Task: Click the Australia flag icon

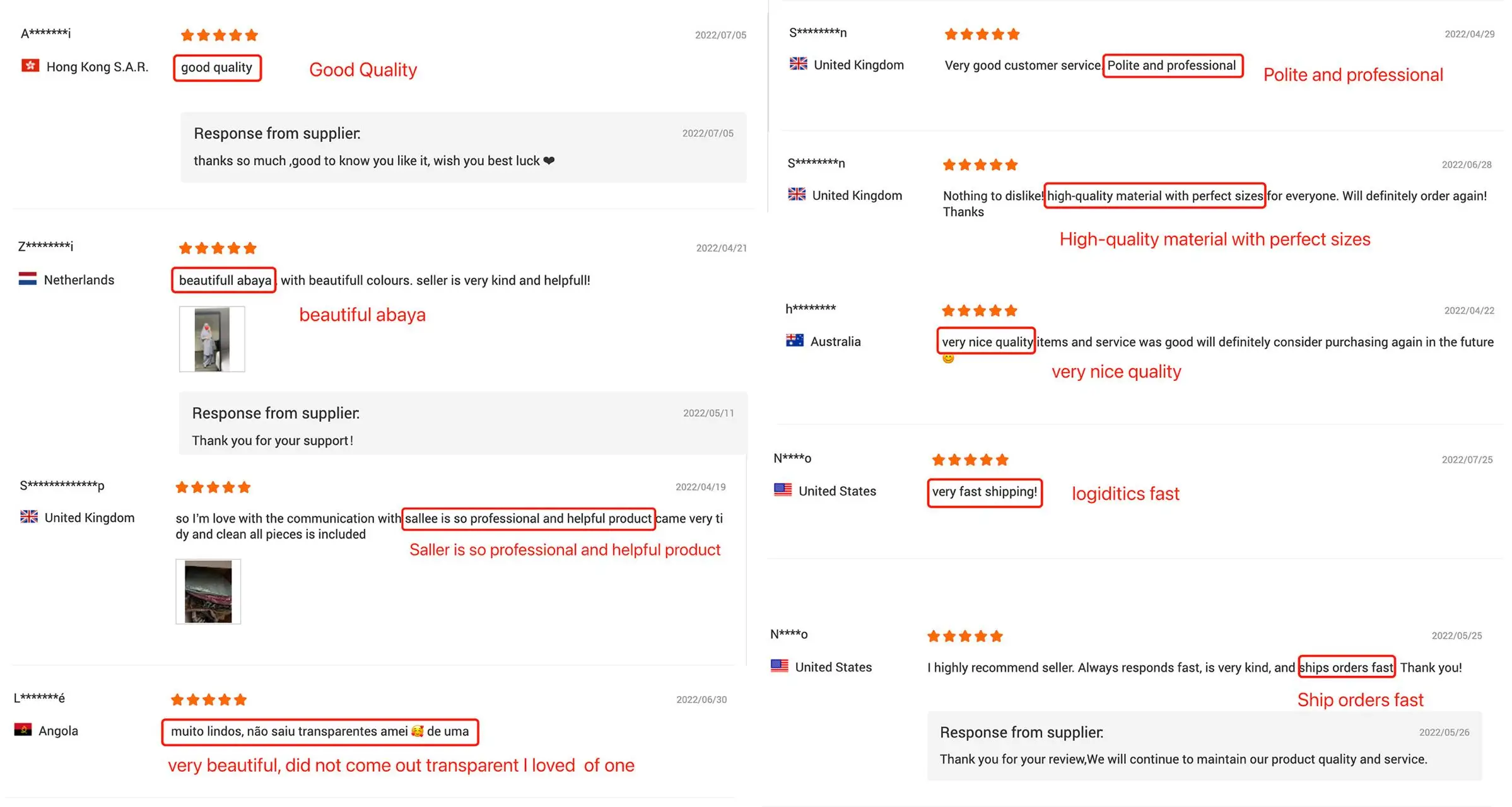Action: (x=795, y=340)
